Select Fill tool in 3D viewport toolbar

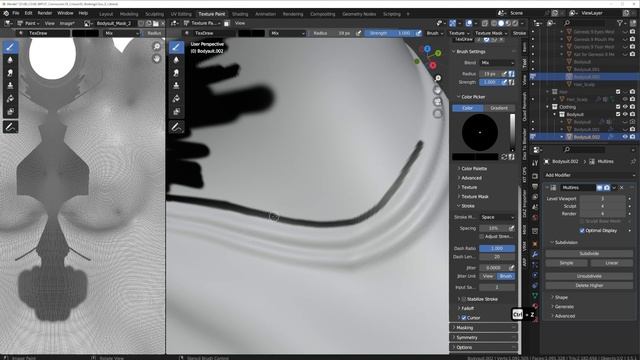pos(176,98)
